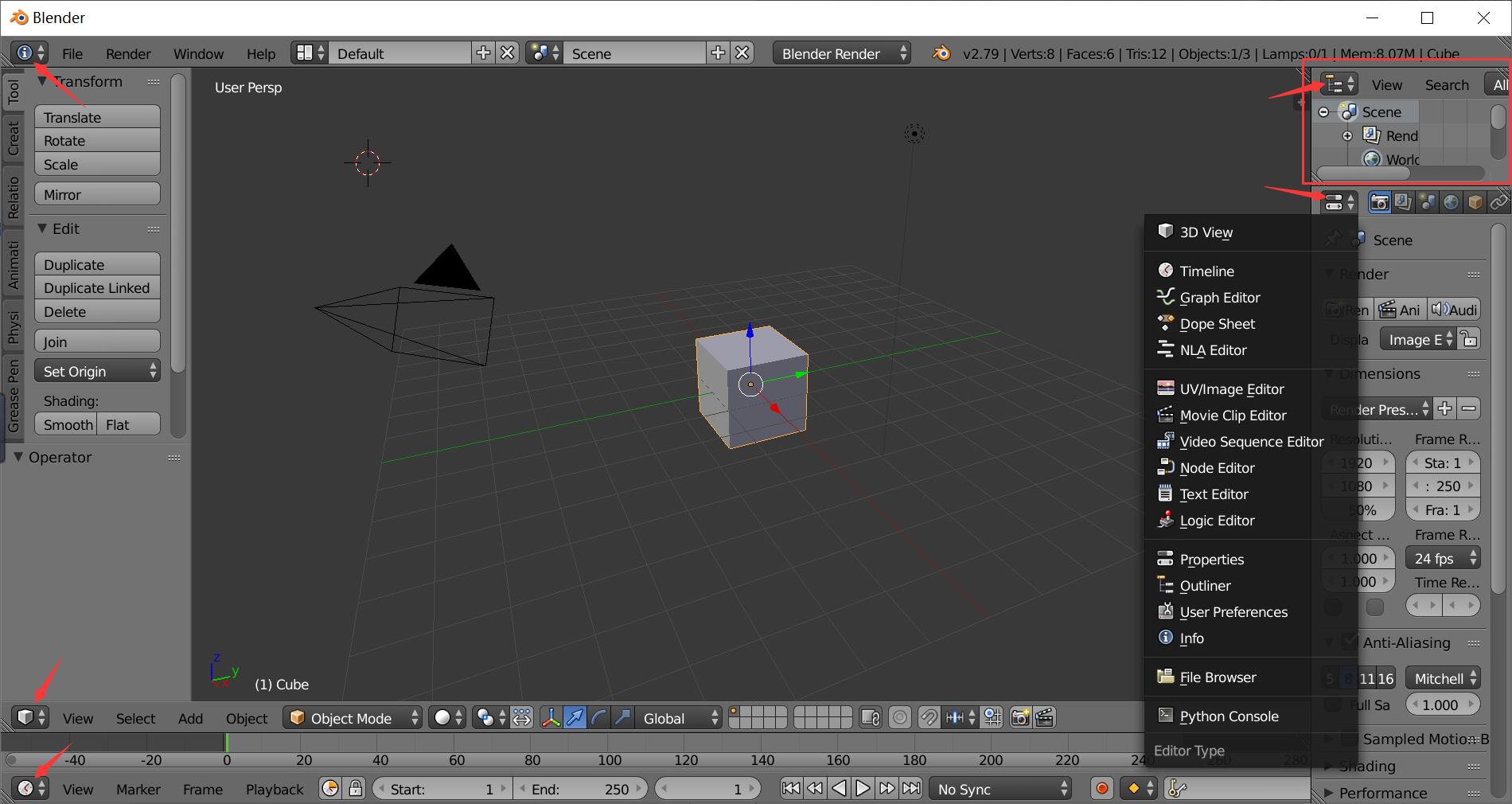Select anti-aliasing sample 16

click(1385, 678)
